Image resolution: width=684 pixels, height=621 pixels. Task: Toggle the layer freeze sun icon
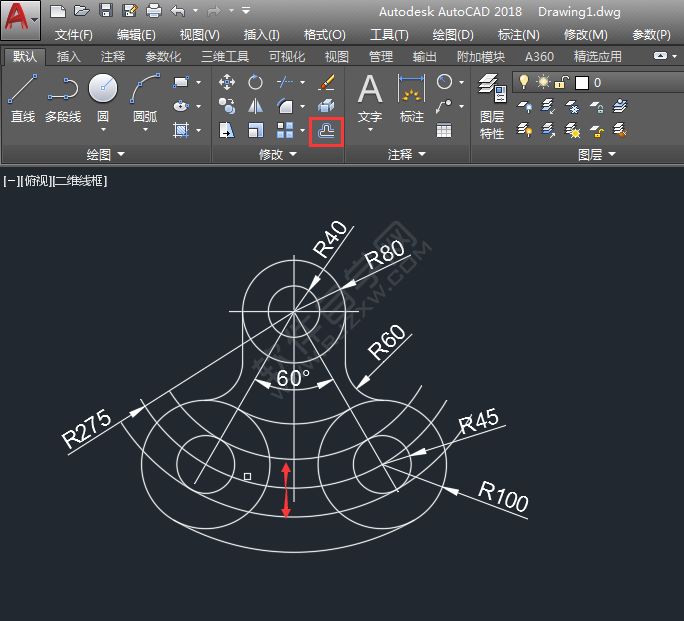pyautogui.click(x=543, y=82)
